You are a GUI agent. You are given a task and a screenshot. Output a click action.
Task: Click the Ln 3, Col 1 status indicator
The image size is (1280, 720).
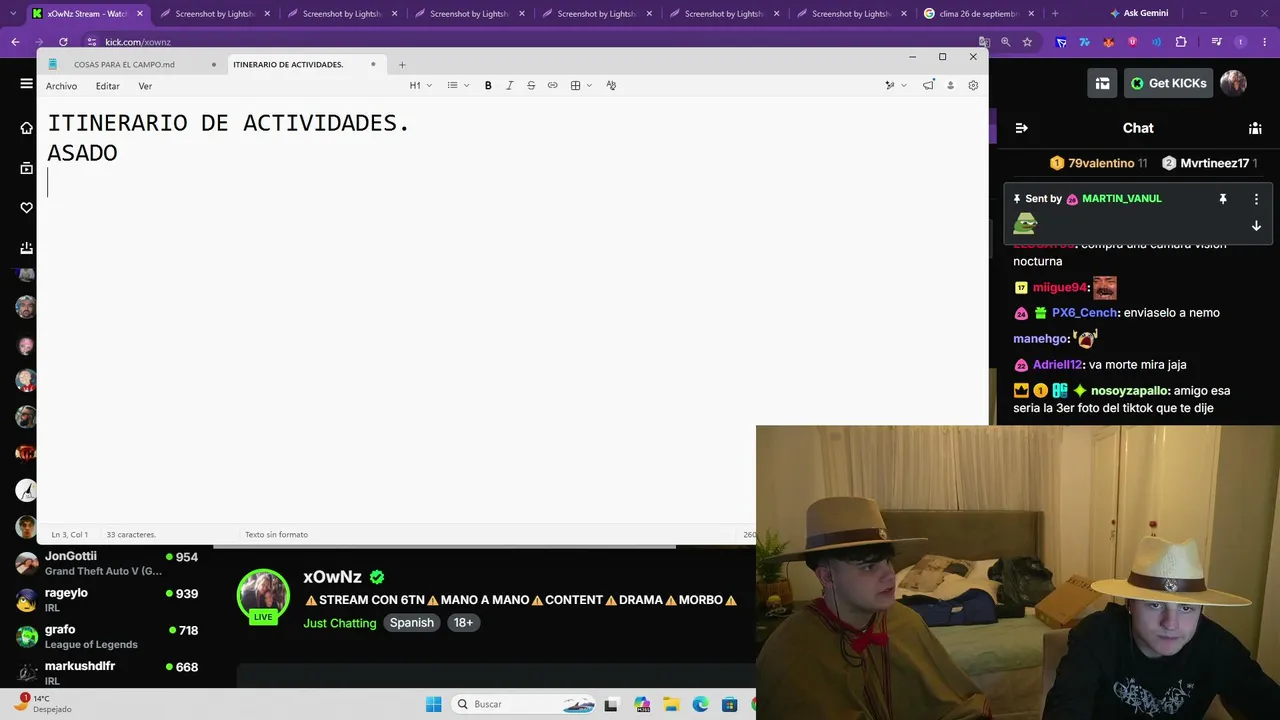(70, 535)
